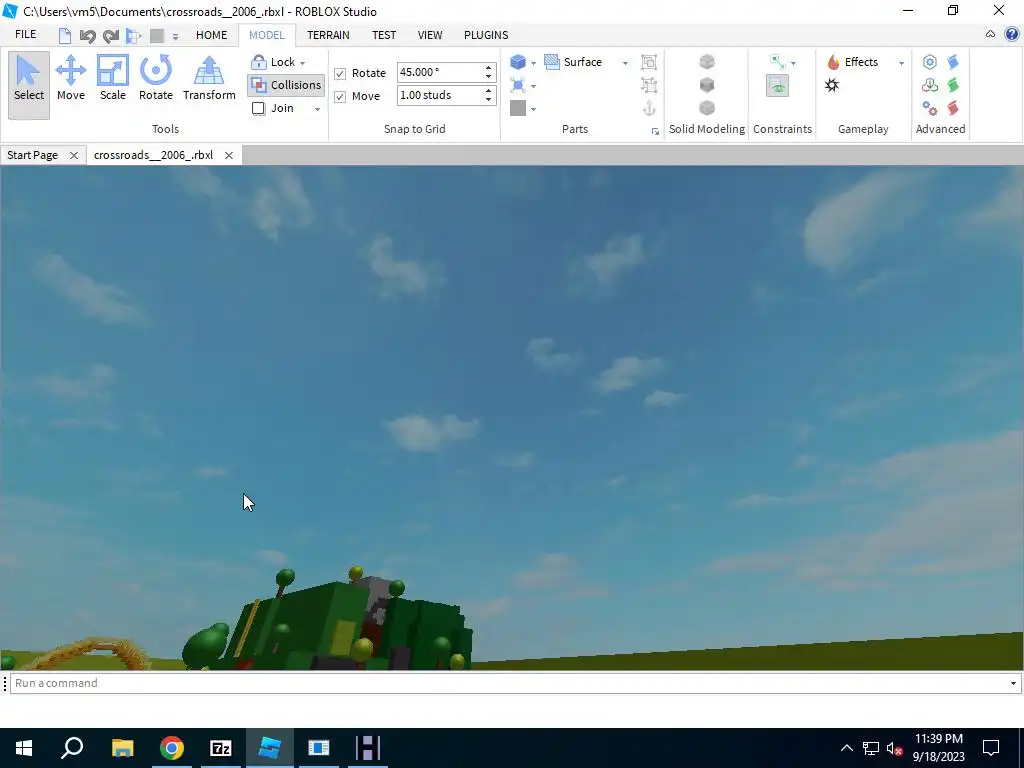Activate the Move tool

[x=71, y=78]
